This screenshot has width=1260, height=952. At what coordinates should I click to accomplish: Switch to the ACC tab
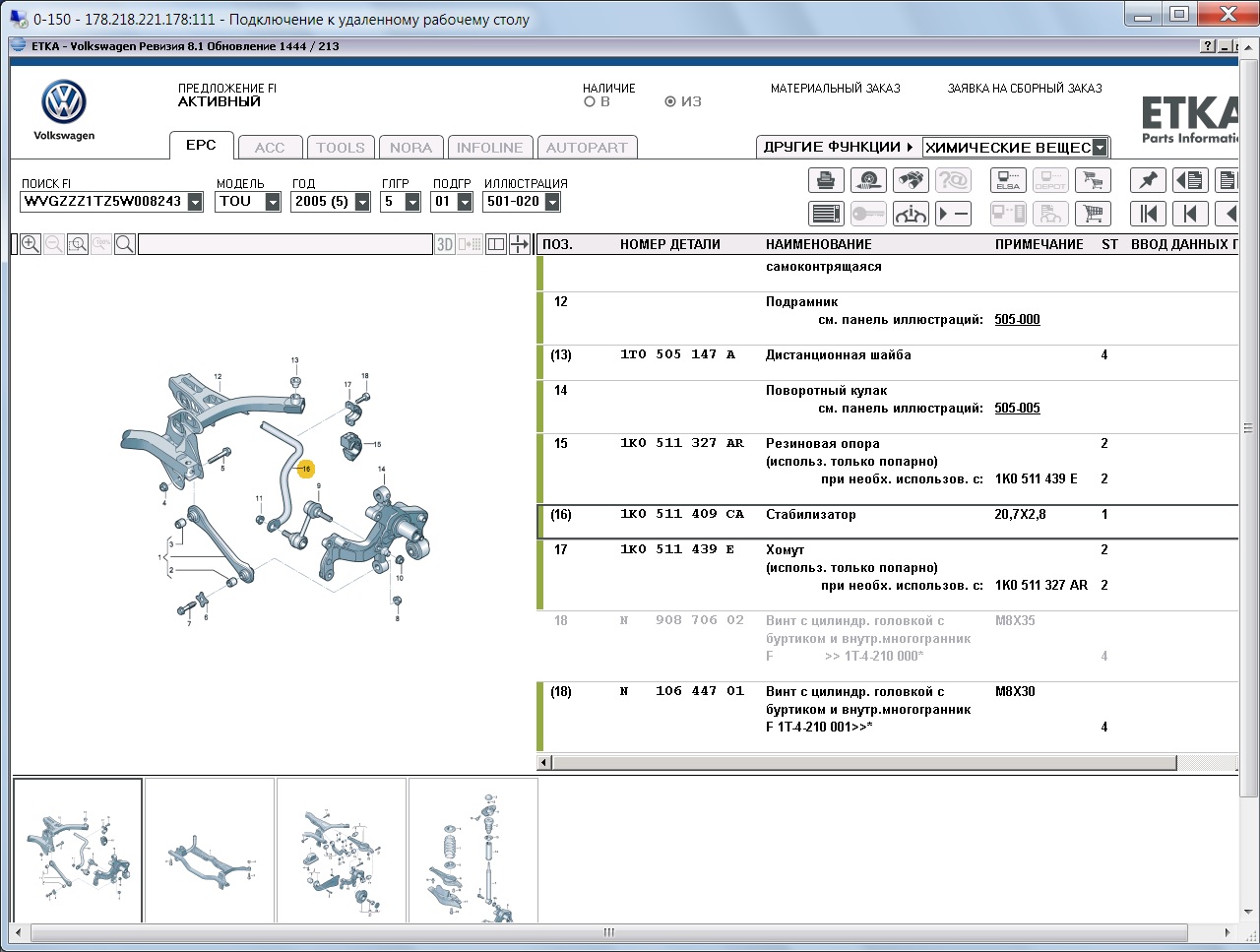point(270,148)
